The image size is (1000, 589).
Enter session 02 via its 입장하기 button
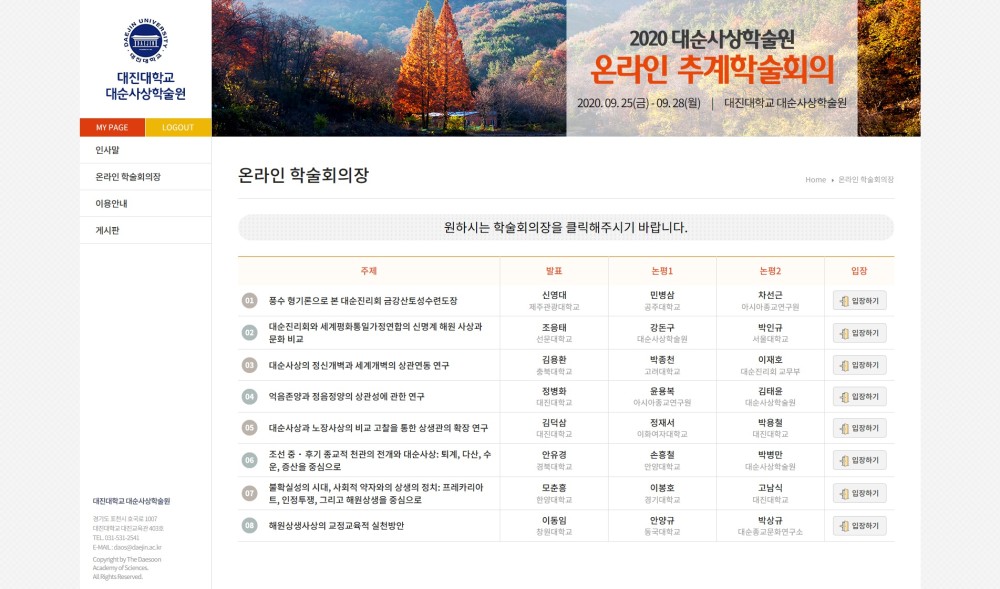point(859,333)
